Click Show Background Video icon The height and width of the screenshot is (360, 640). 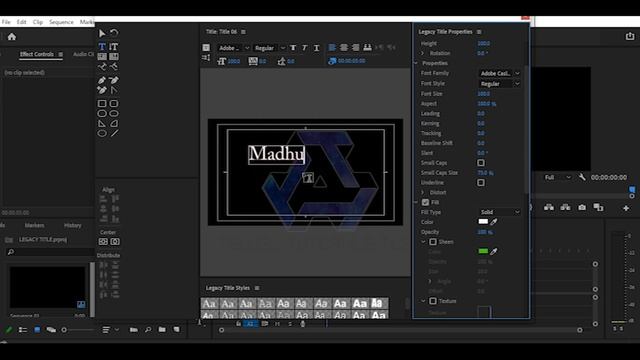[x=332, y=61]
